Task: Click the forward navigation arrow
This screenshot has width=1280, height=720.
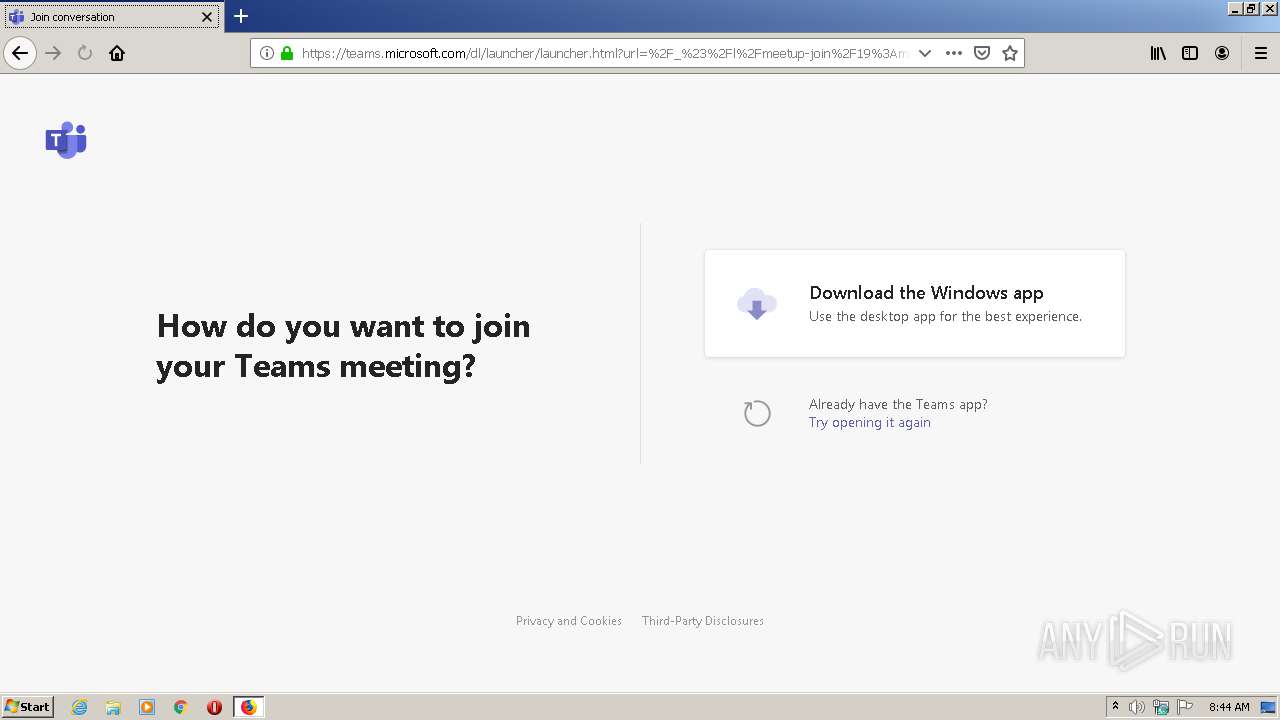Action: [x=54, y=53]
